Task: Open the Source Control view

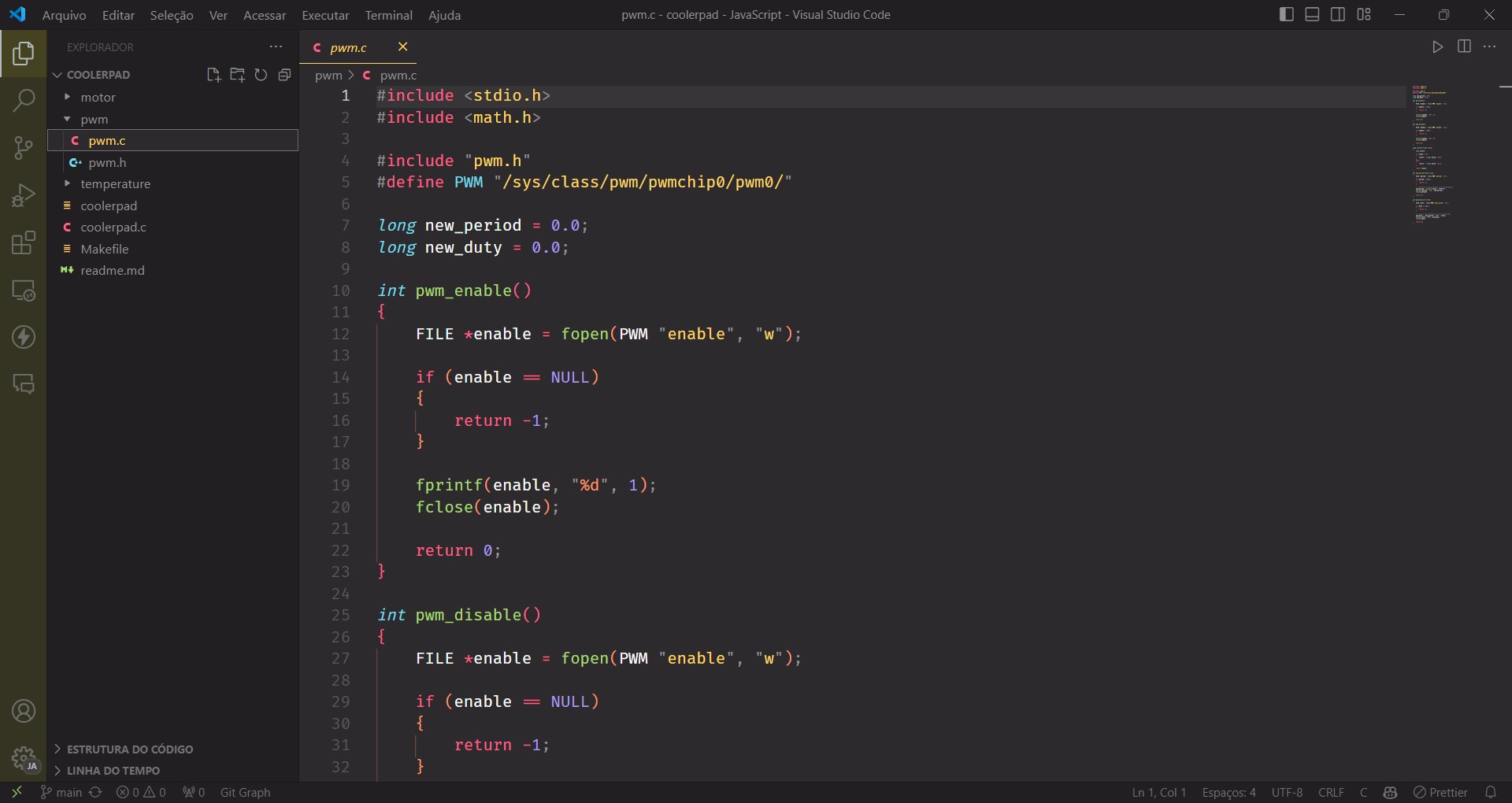Action: point(24,147)
